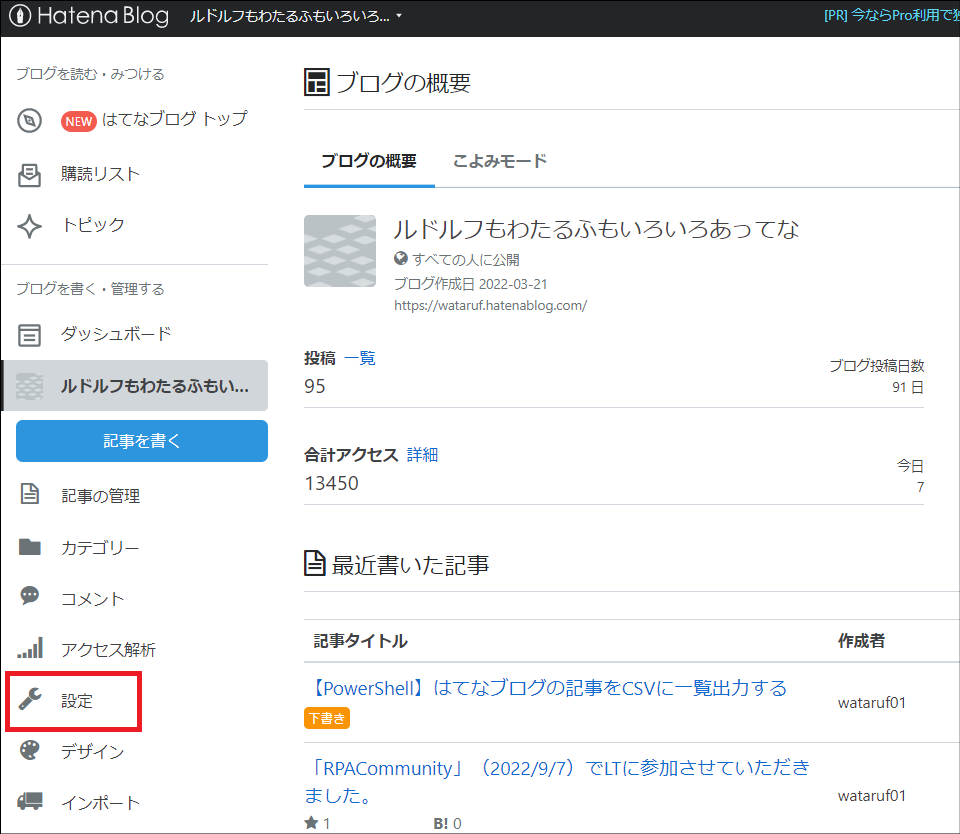Click the カテゴリー folder icon
The width and height of the screenshot is (960, 834).
click(29, 546)
